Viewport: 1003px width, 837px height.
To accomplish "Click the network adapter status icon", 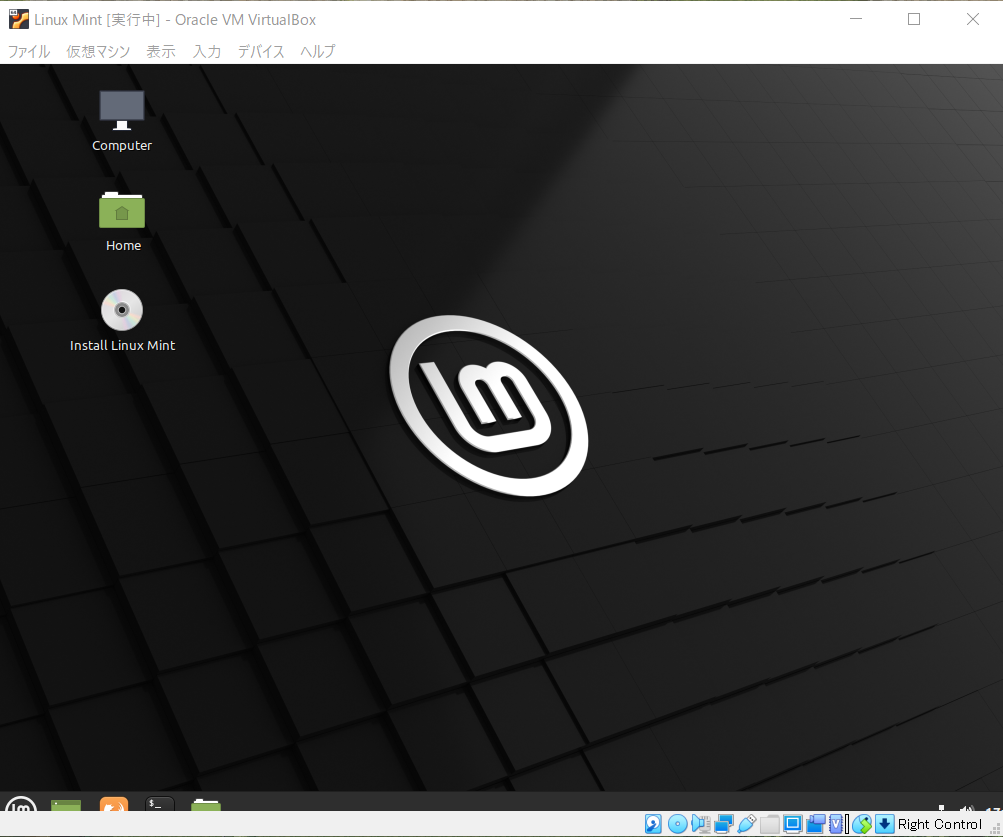I will 724,824.
